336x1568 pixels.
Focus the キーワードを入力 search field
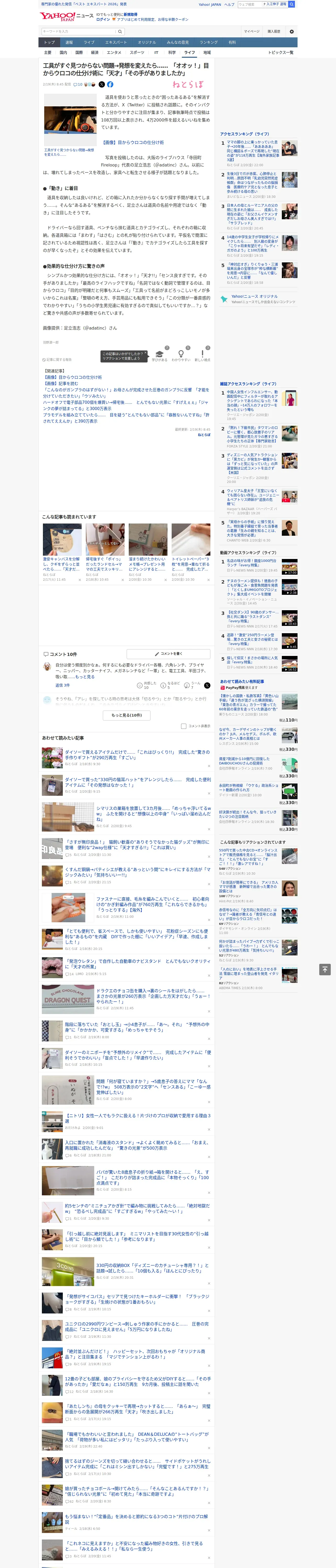[x=79, y=31]
